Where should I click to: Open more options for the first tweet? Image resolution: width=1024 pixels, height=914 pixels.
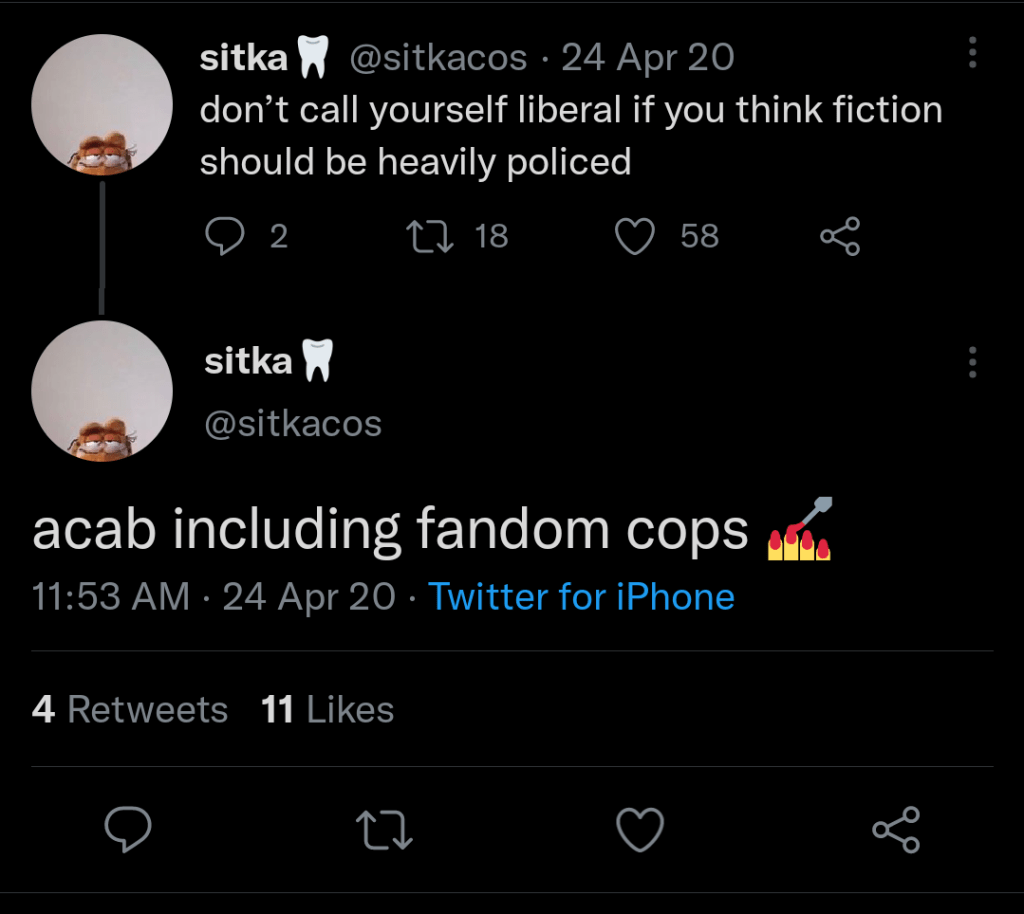(972, 53)
